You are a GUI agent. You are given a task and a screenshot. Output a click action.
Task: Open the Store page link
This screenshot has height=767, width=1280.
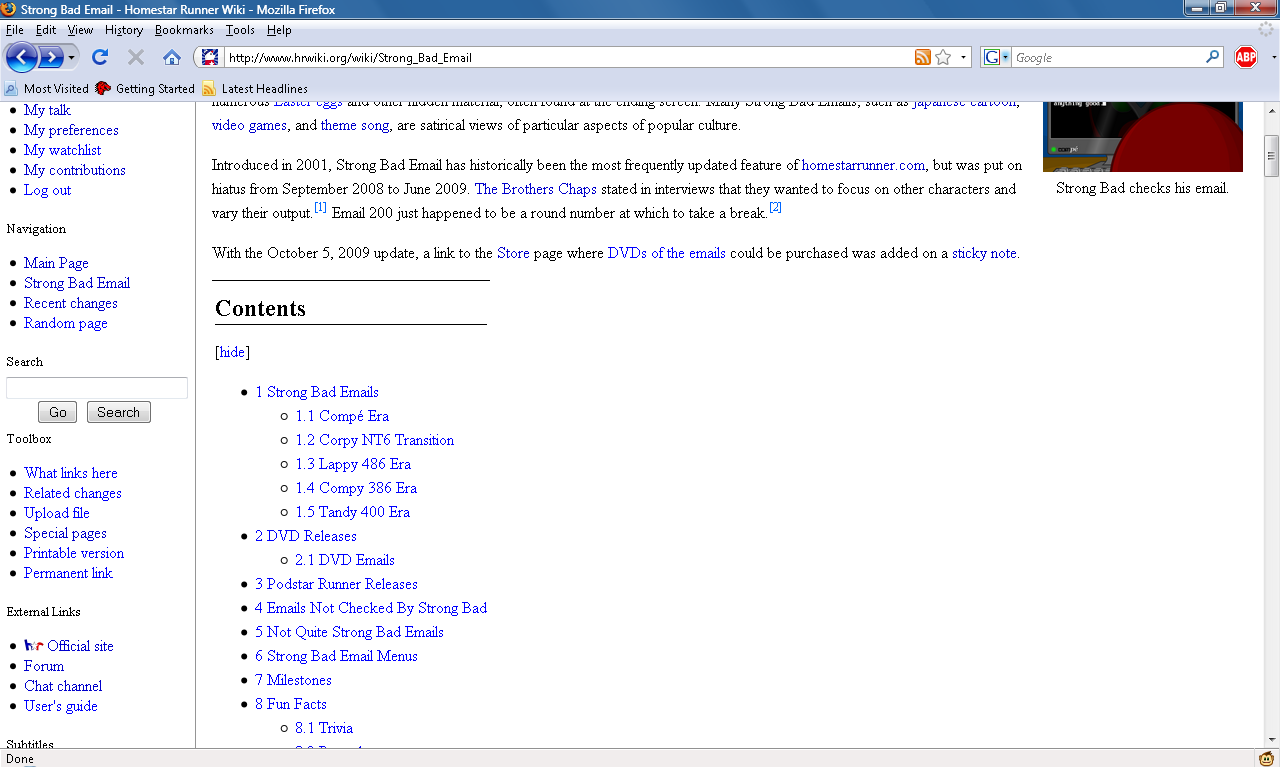point(513,253)
